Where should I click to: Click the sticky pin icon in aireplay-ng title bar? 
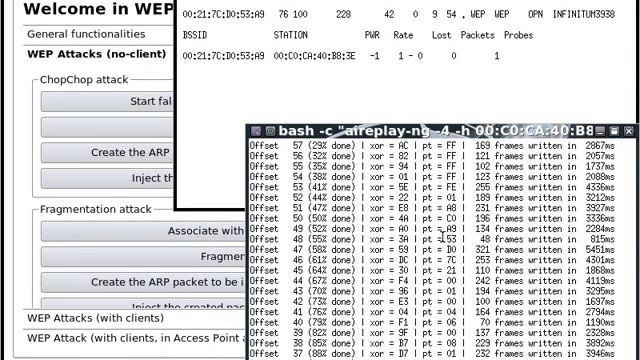(270, 131)
